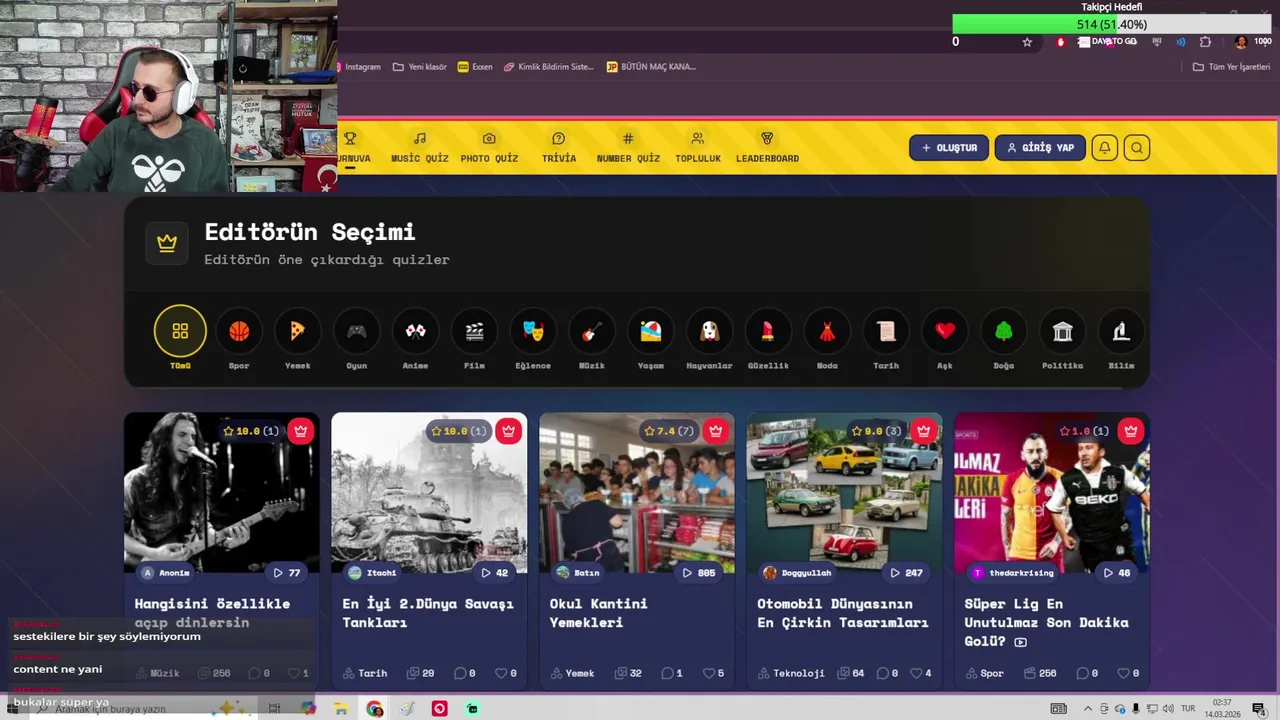This screenshot has height=720, width=1280.
Task: Open the Trivia menu item
Action: click(559, 147)
